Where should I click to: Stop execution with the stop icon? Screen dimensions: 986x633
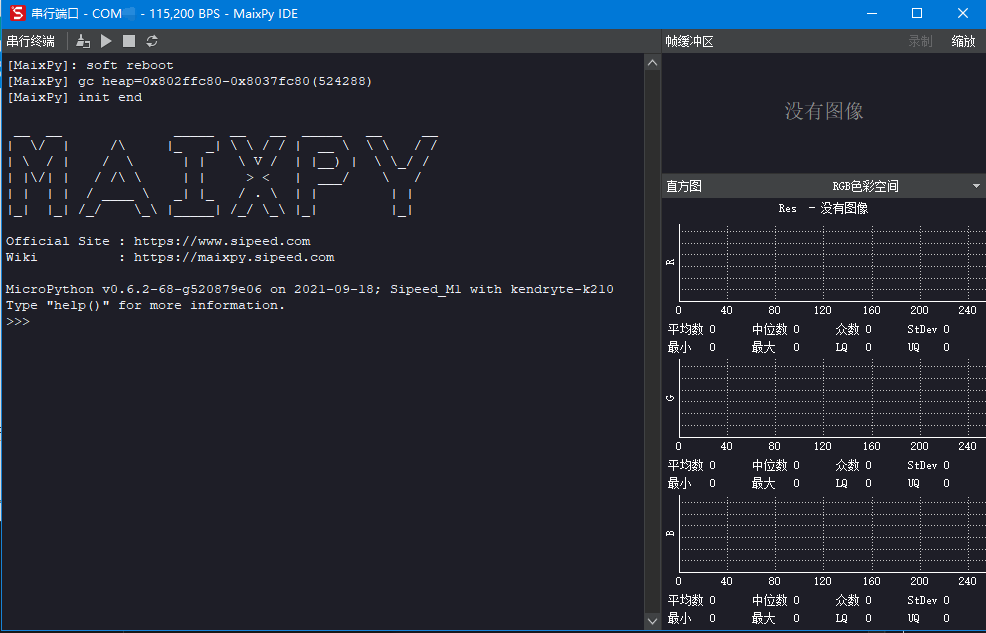tap(129, 41)
